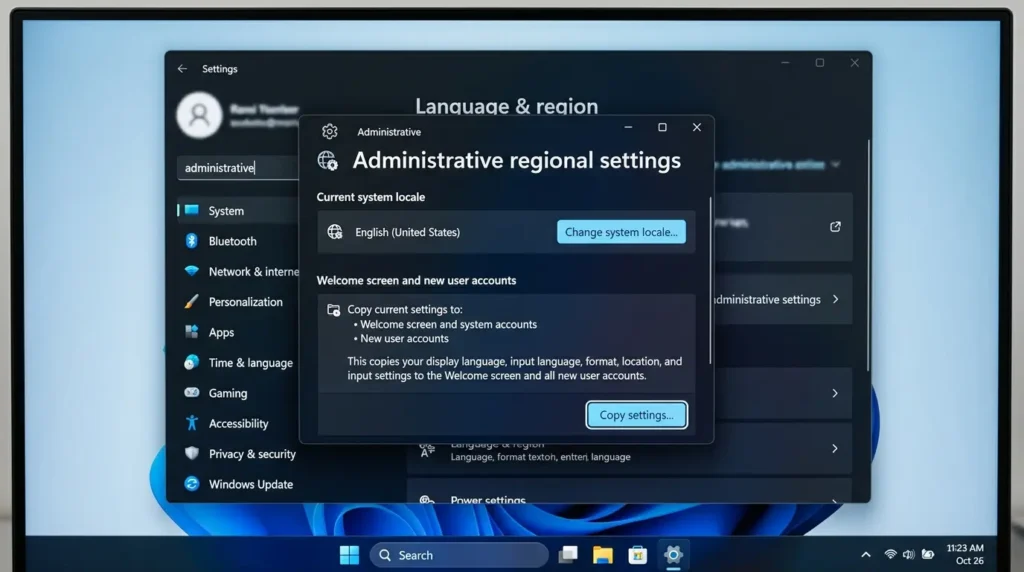This screenshot has width=1024, height=572.
Task: Click the taskbar Search box
Action: pos(459,555)
